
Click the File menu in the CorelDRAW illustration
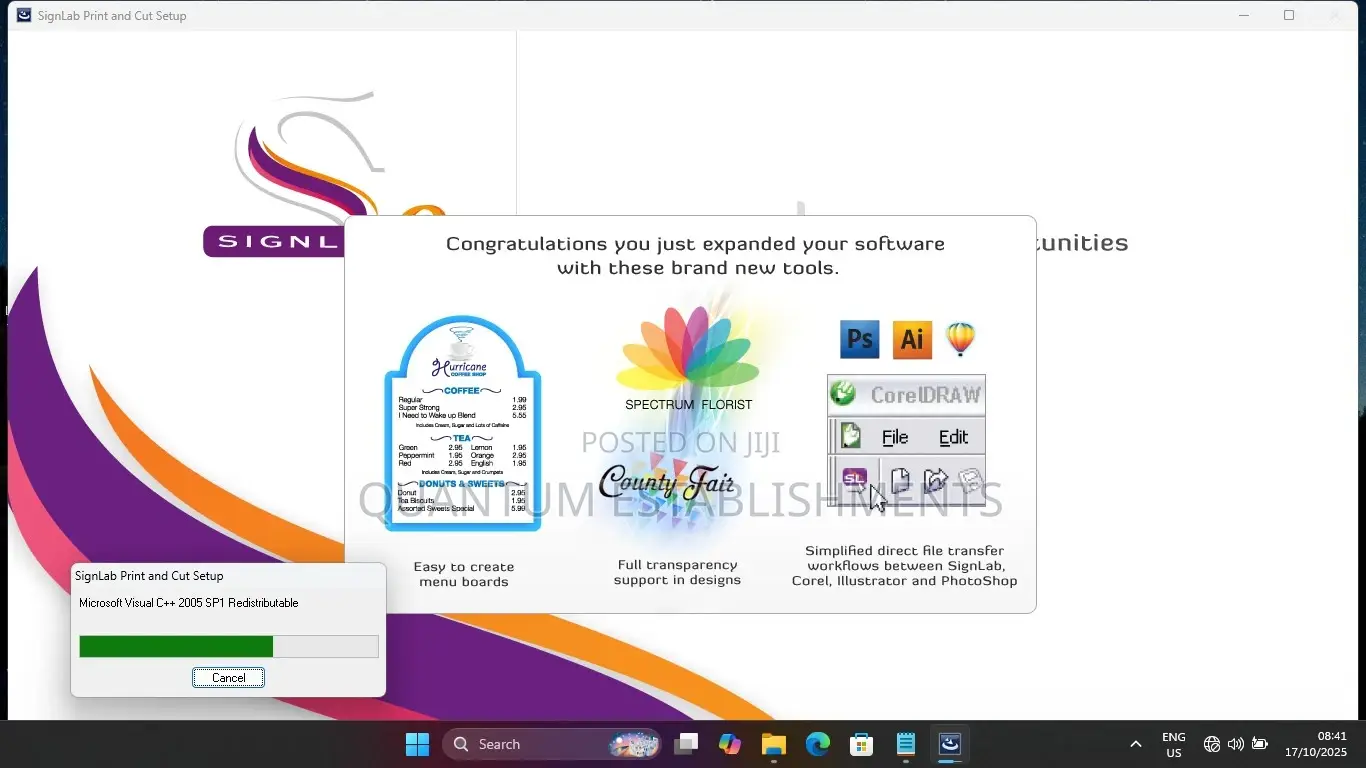click(x=895, y=437)
